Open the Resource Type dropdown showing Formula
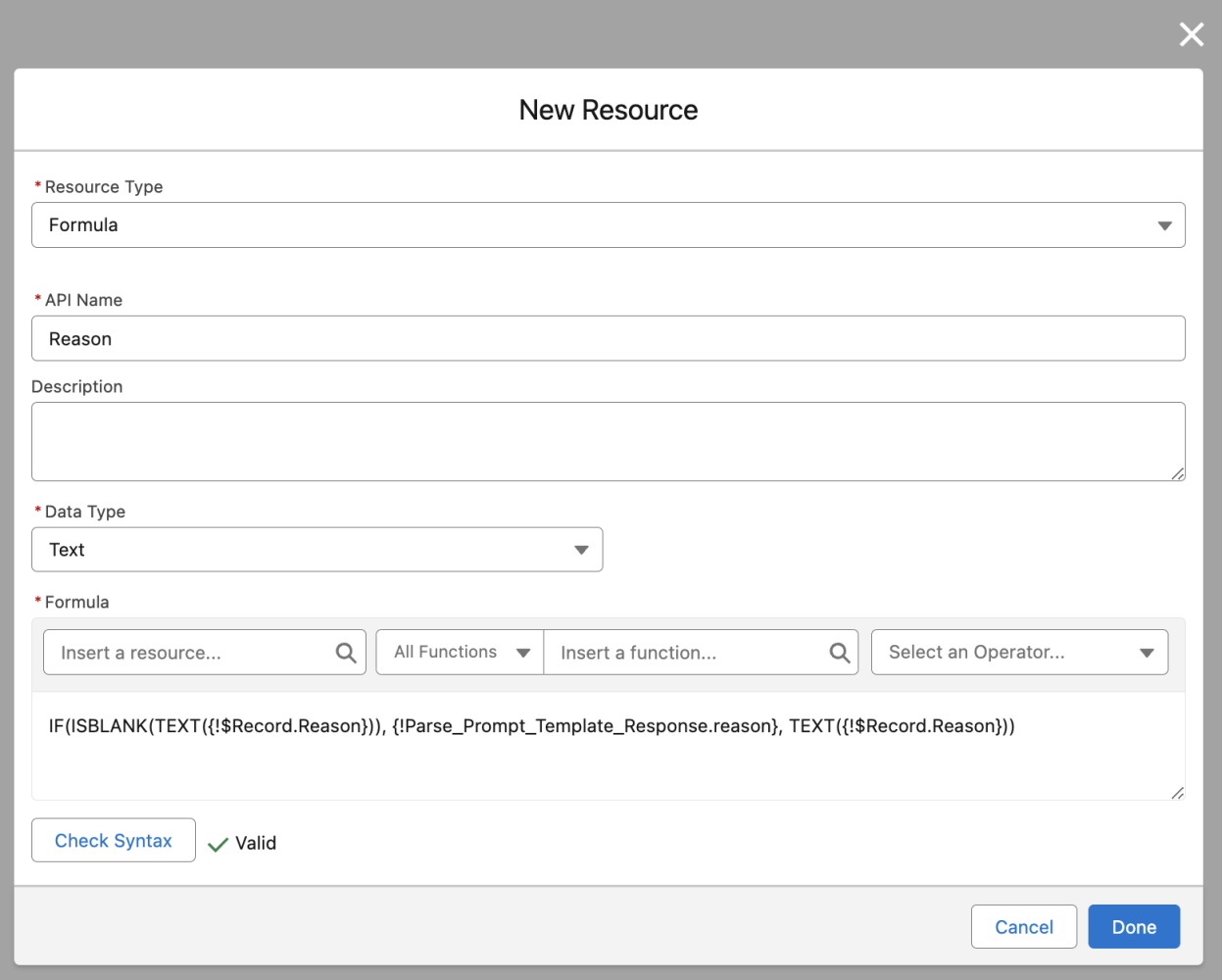1222x980 pixels. 609,224
